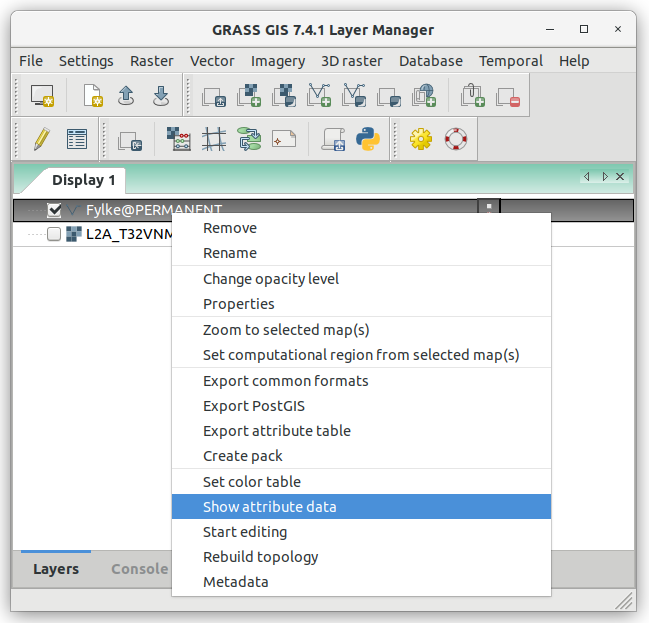Image resolution: width=649 pixels, height=623 pixels.
Task: Choose Export common formats
Action: [361, 381]
